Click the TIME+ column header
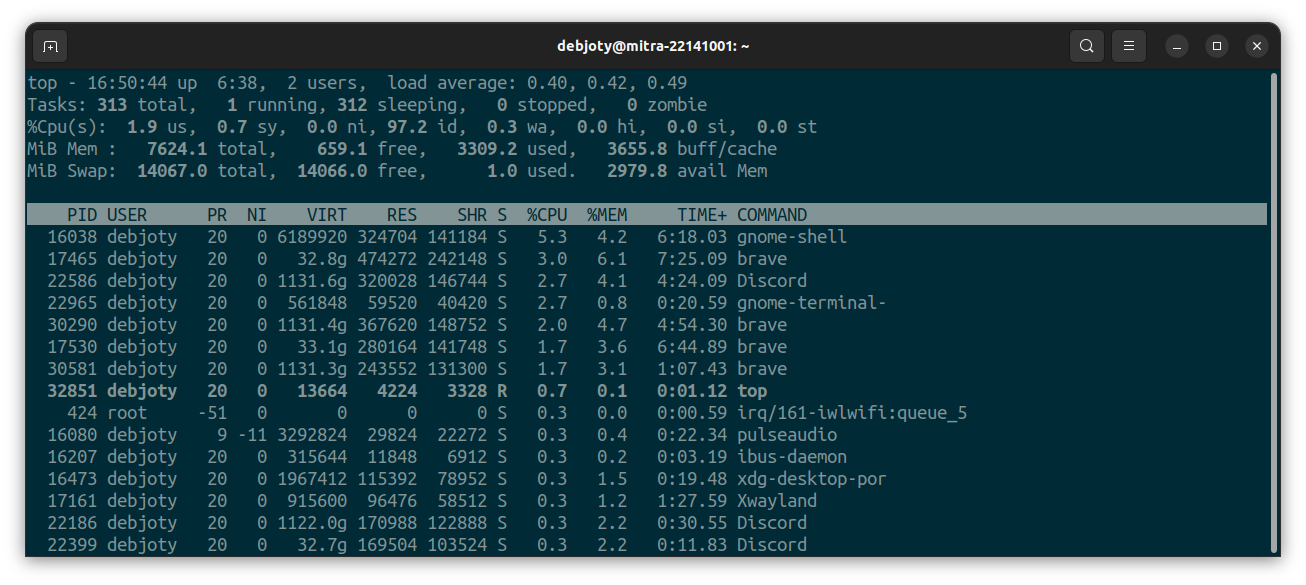 tap(702, 215)
